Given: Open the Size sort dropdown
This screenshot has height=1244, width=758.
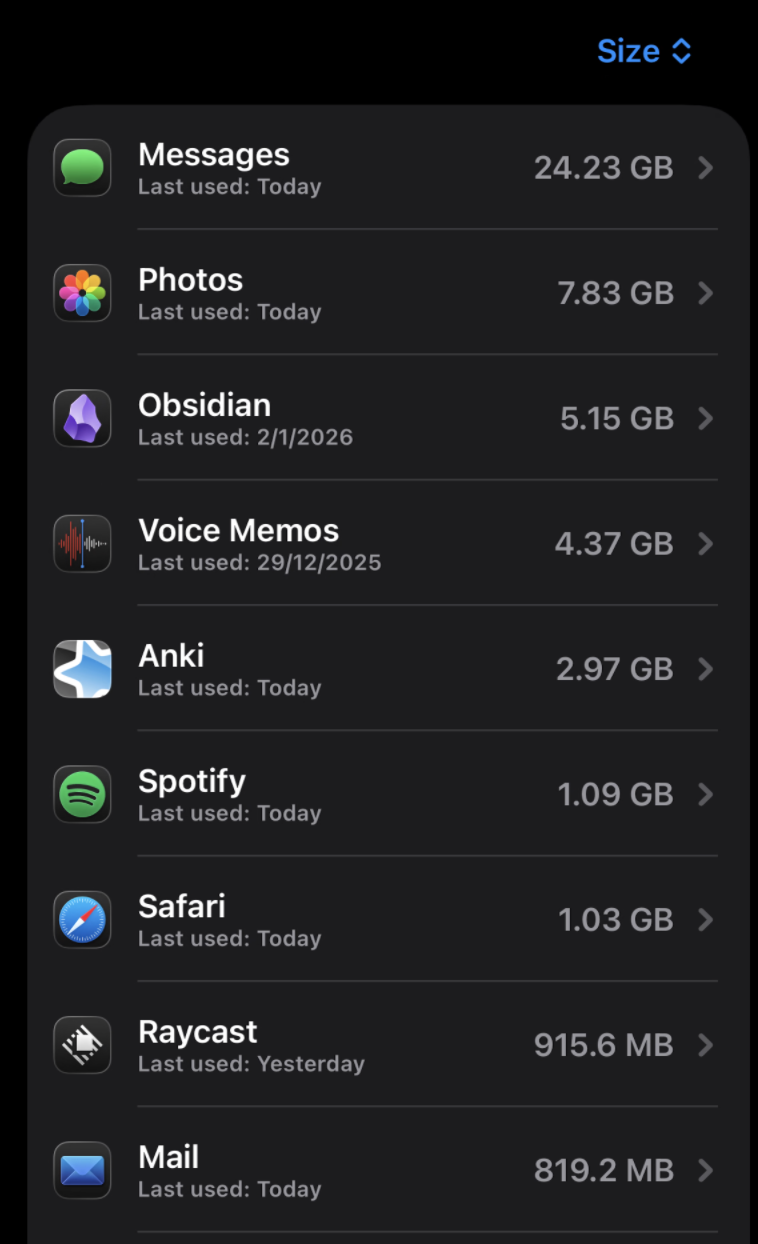Looking at the screenshot, I should click(644, 51).
